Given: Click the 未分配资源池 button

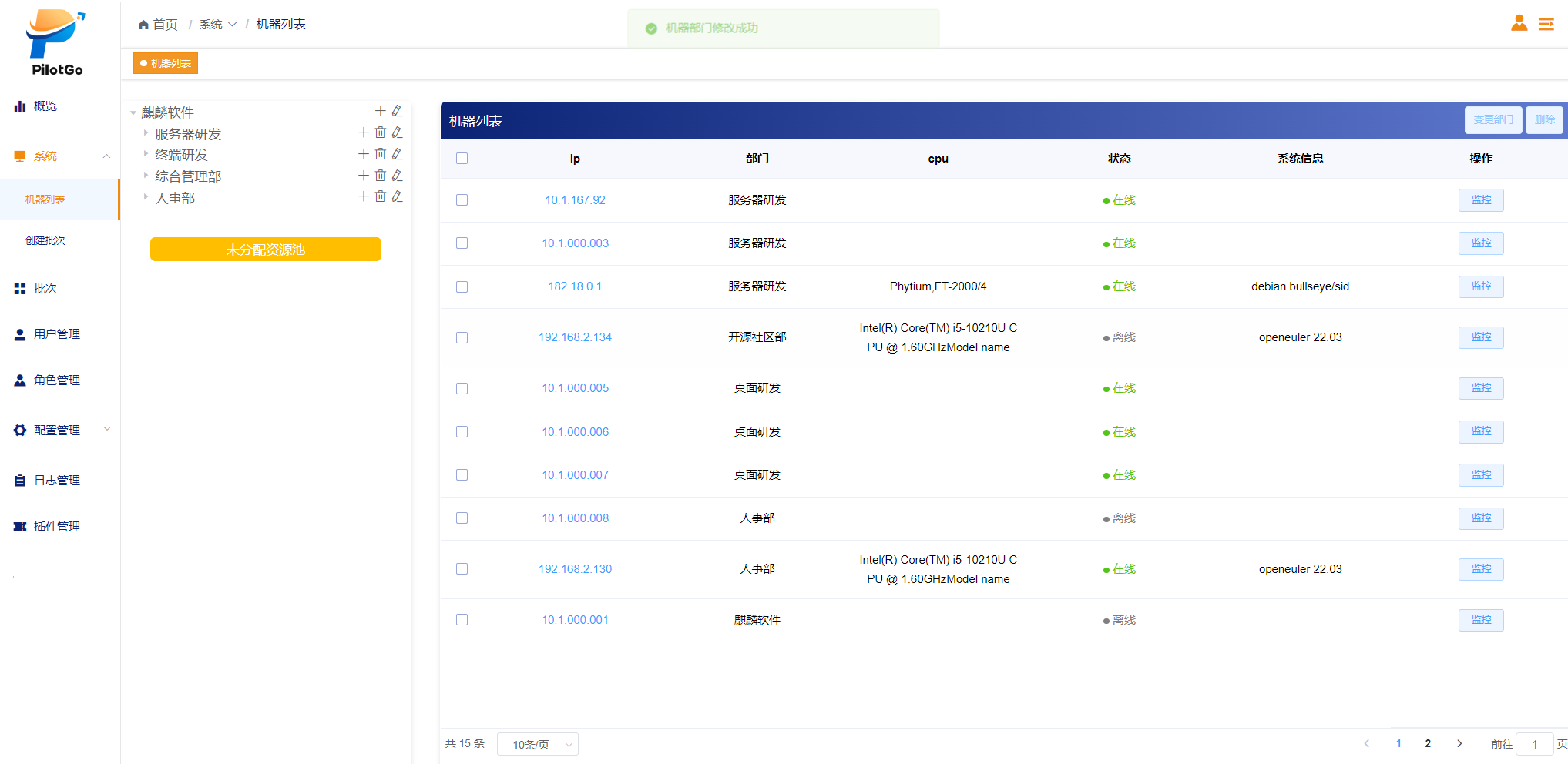Looking at the screenshot, I should coord(265,250).
